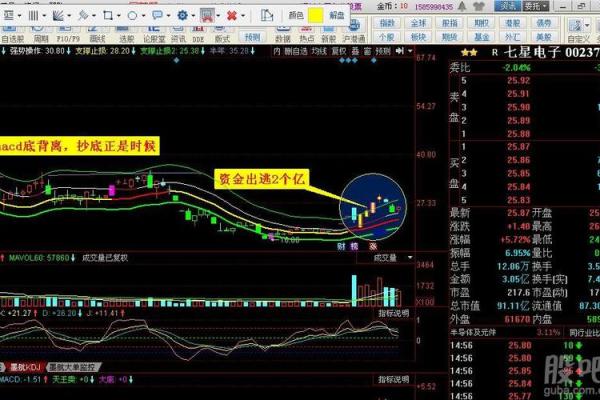Select the angled pencil line tool
Viewport: 600px width, 400px height.
pyautogui.click(x=83, y=15)
